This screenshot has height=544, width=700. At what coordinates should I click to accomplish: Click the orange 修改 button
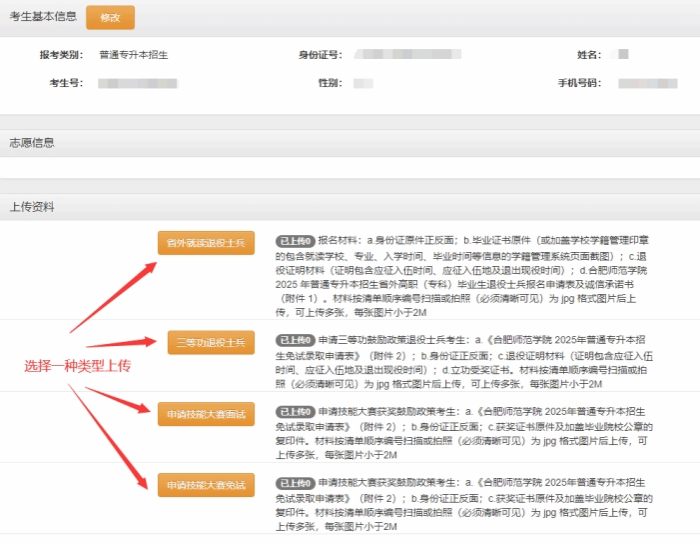point(110,17)
